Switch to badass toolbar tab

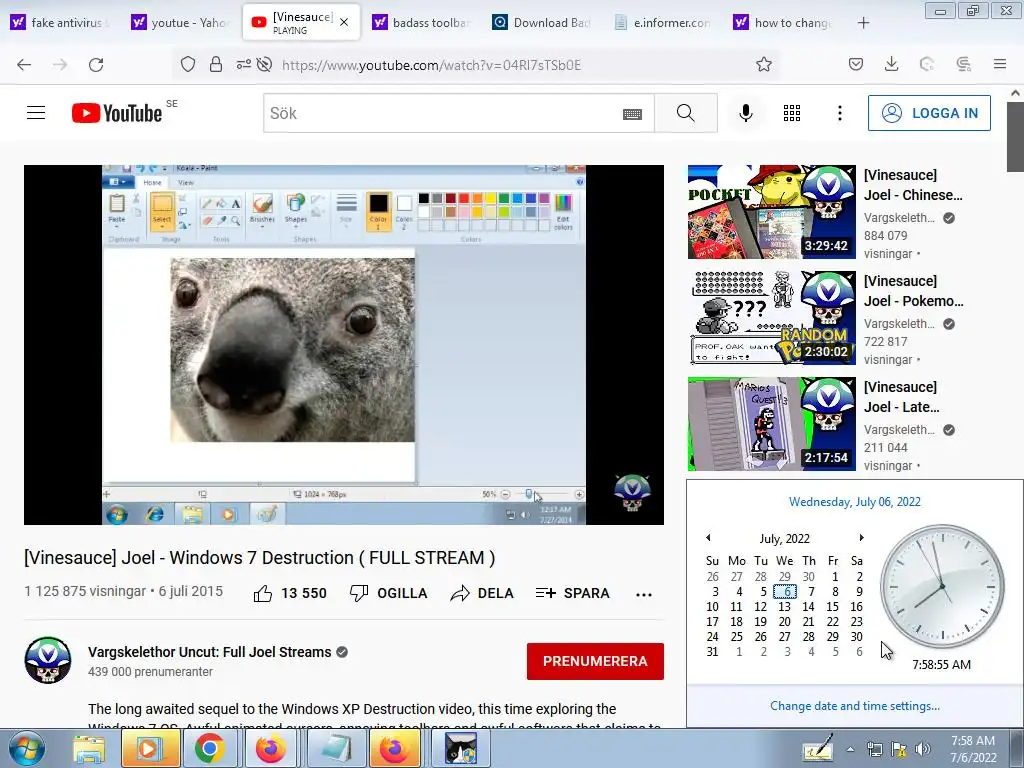[x=423, y=23]
